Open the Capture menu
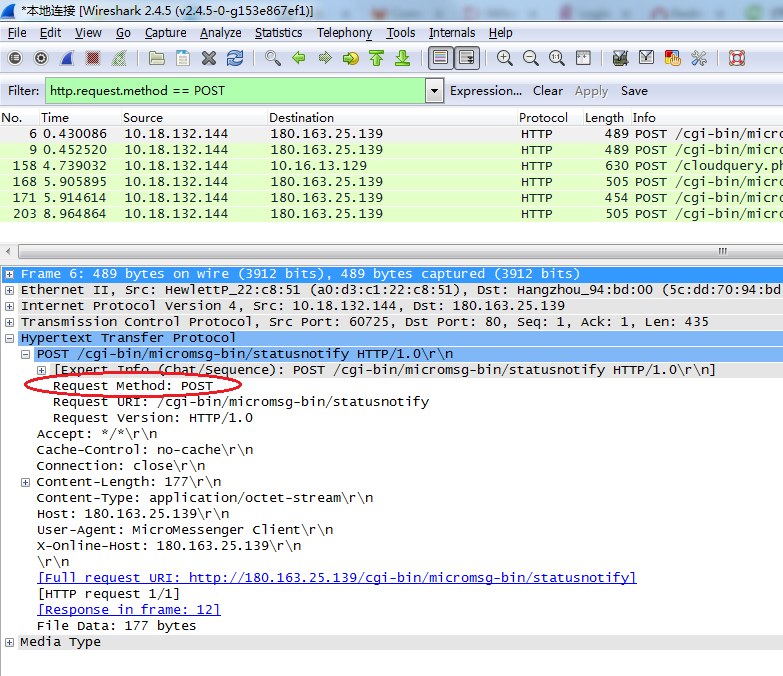783x676 pixels. 166,33
